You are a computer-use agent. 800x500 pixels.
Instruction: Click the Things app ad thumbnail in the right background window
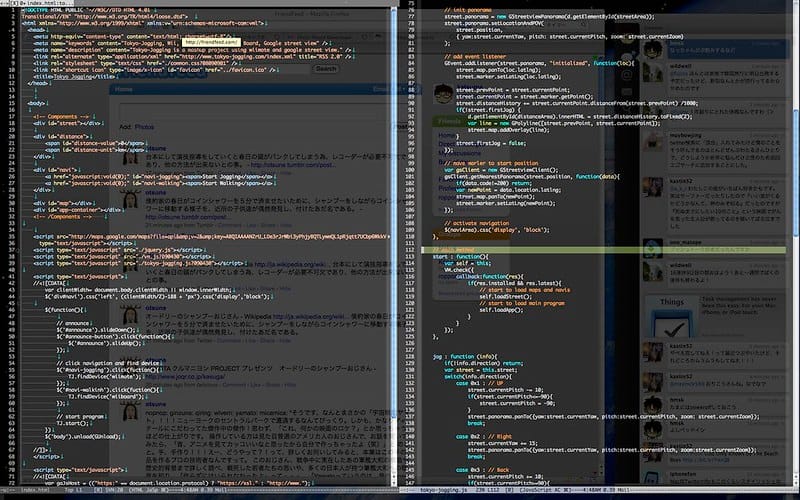coord(671,316)
